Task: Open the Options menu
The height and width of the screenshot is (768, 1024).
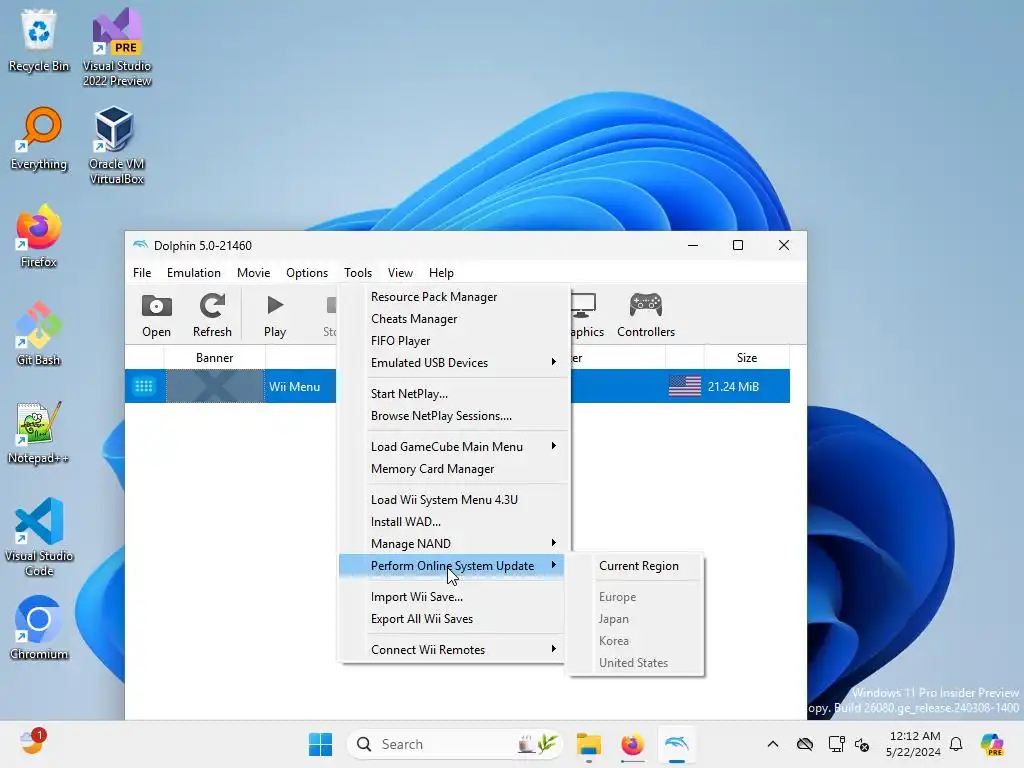Action: click(307, 272)
